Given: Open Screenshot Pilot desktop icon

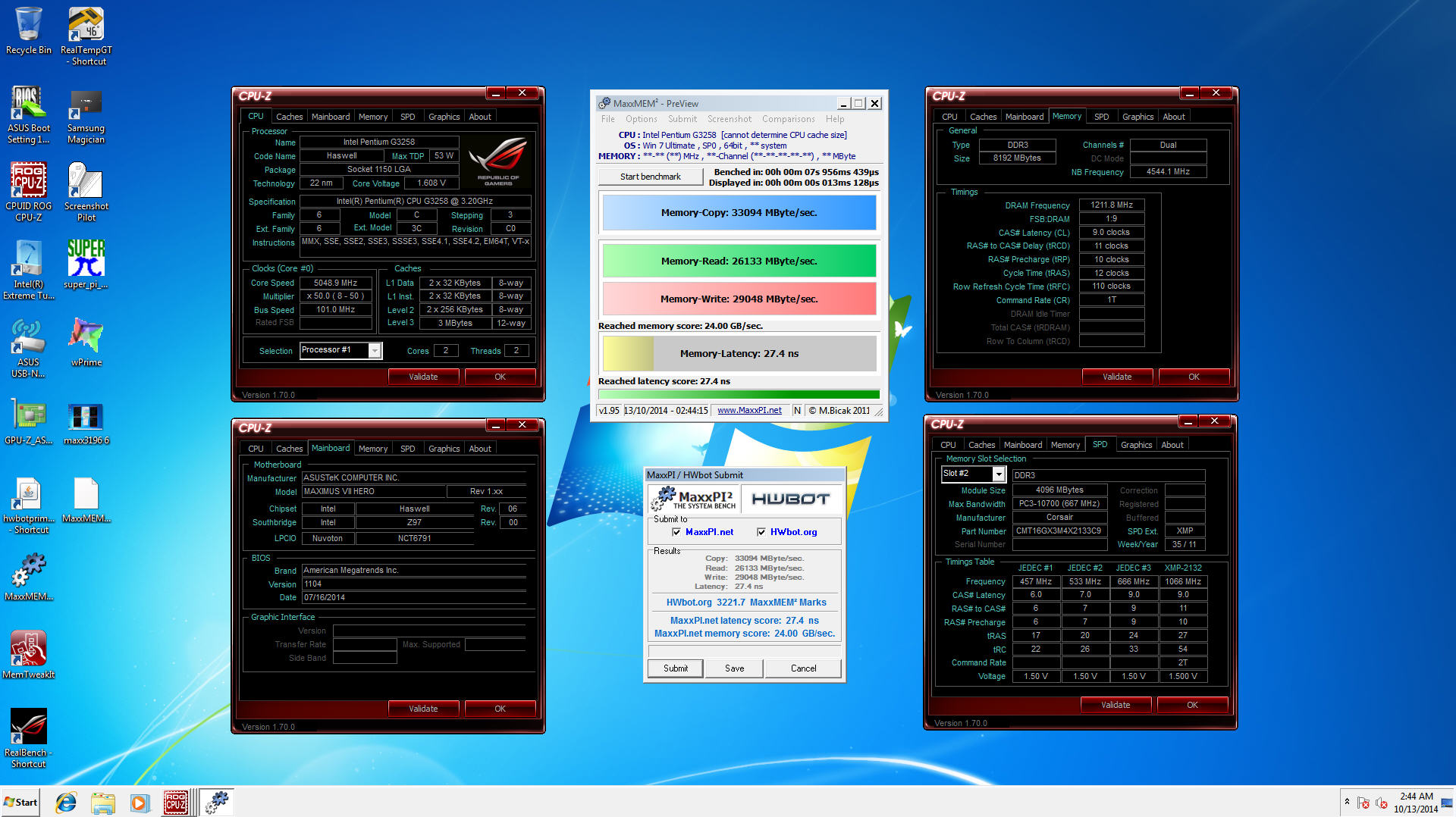Looking at the screenshot, I should tap(86, 192).
